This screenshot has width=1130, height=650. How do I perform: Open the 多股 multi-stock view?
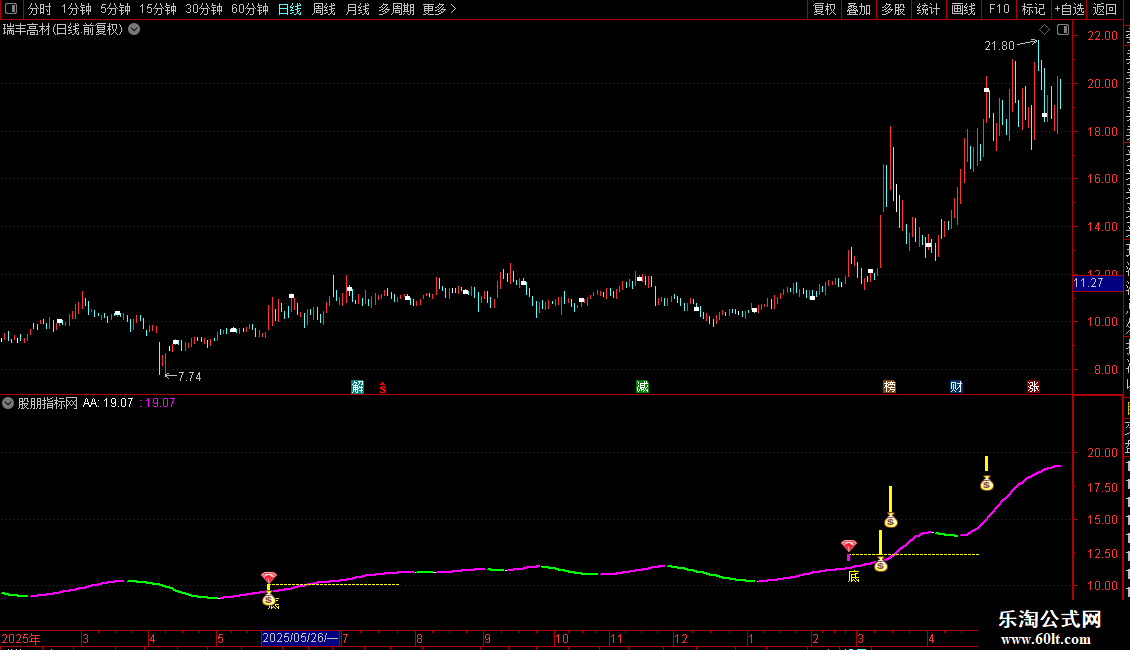[893, 9]
